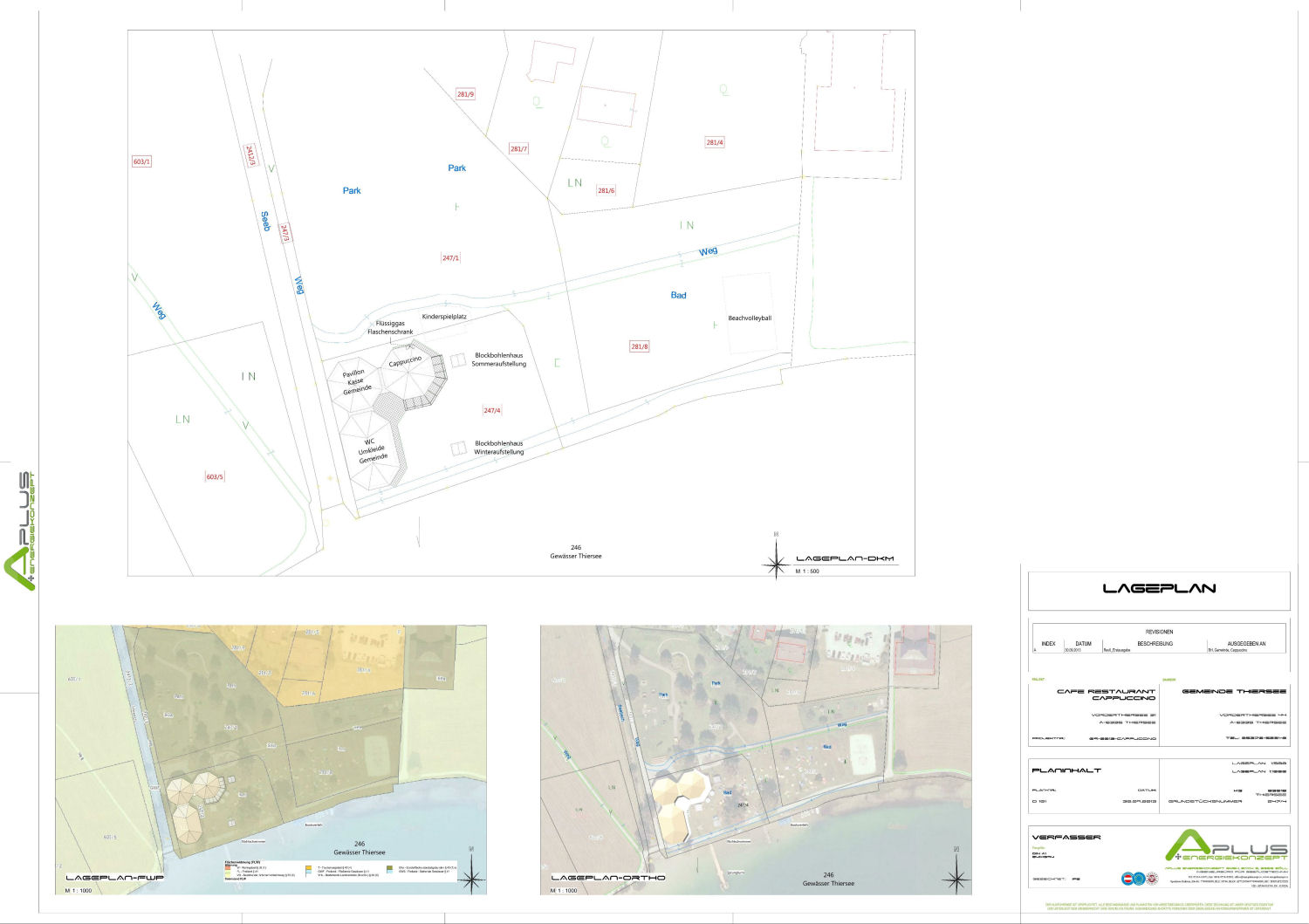Click the vertical Aplus Energiekonzept logo on left margin
This screenshot has height=924, width=1309.
(20, 531)
